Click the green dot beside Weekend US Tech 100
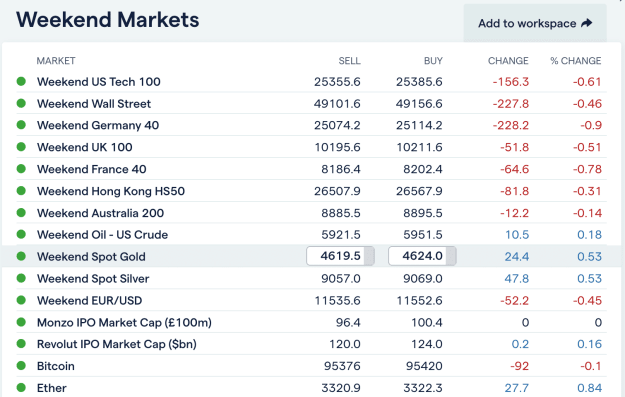This screenshot has width=625, height=397. [21, 81]
